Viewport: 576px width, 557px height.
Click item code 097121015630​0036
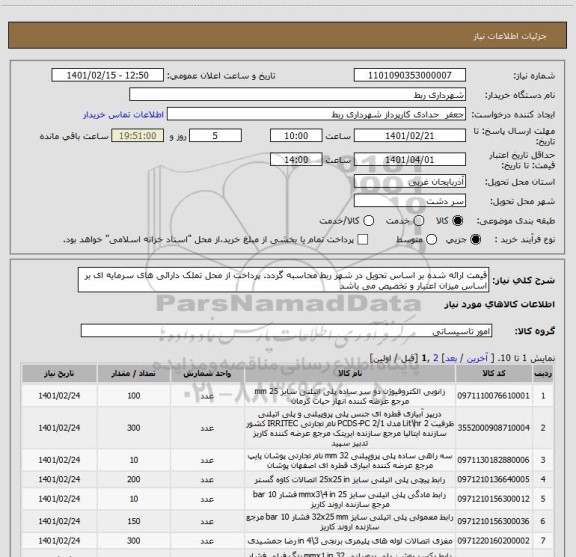(493, 521)
